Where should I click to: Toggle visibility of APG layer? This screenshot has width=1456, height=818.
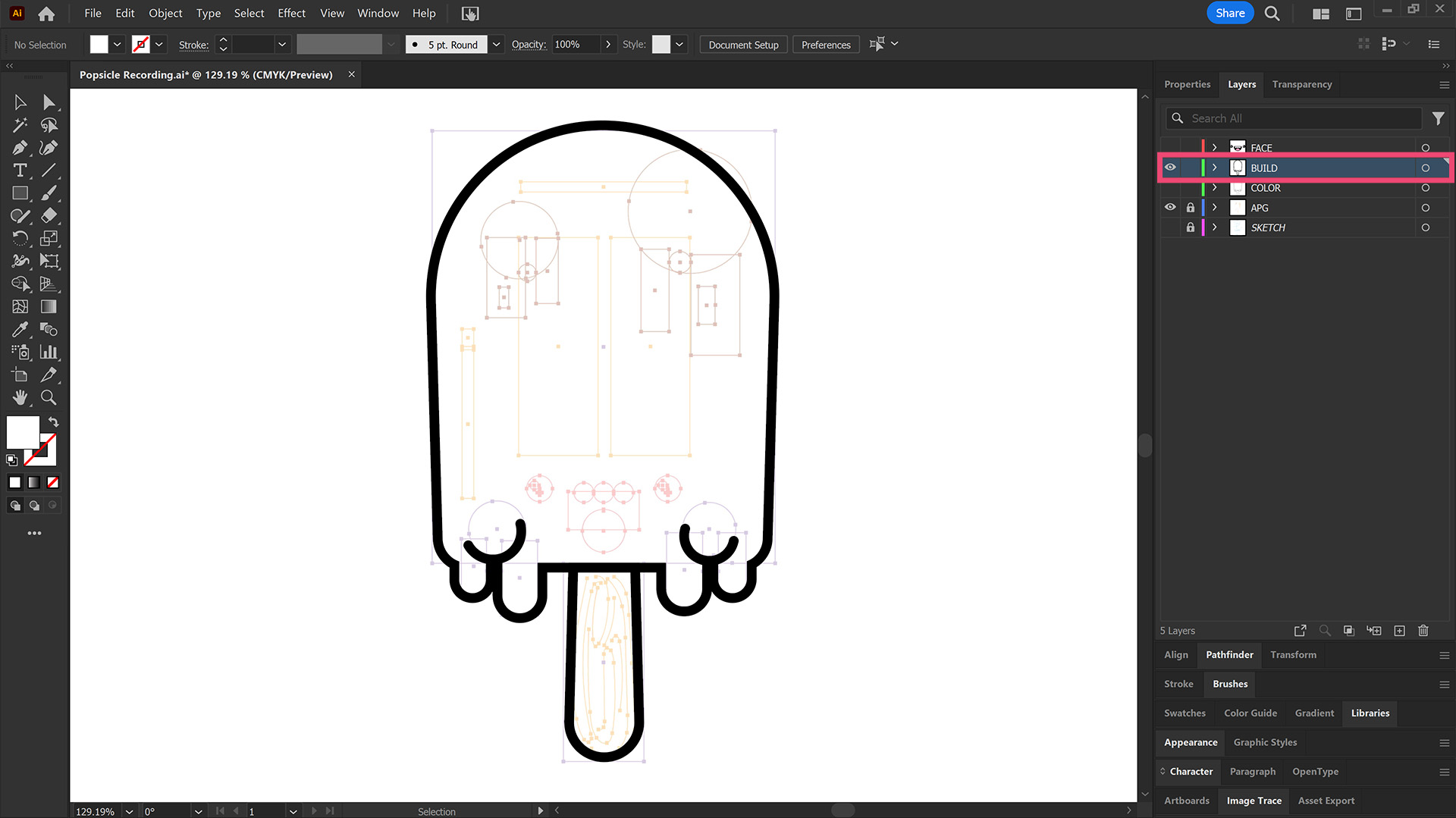1170,208
